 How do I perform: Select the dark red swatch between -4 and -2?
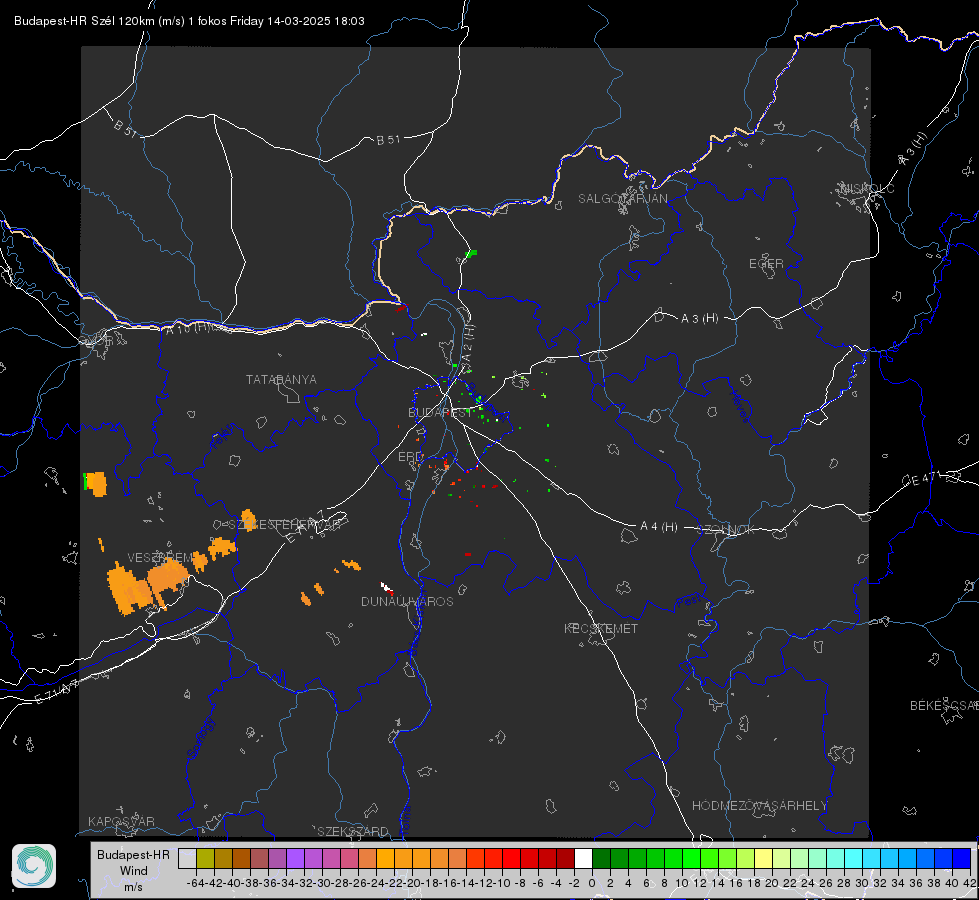[565, 858]
